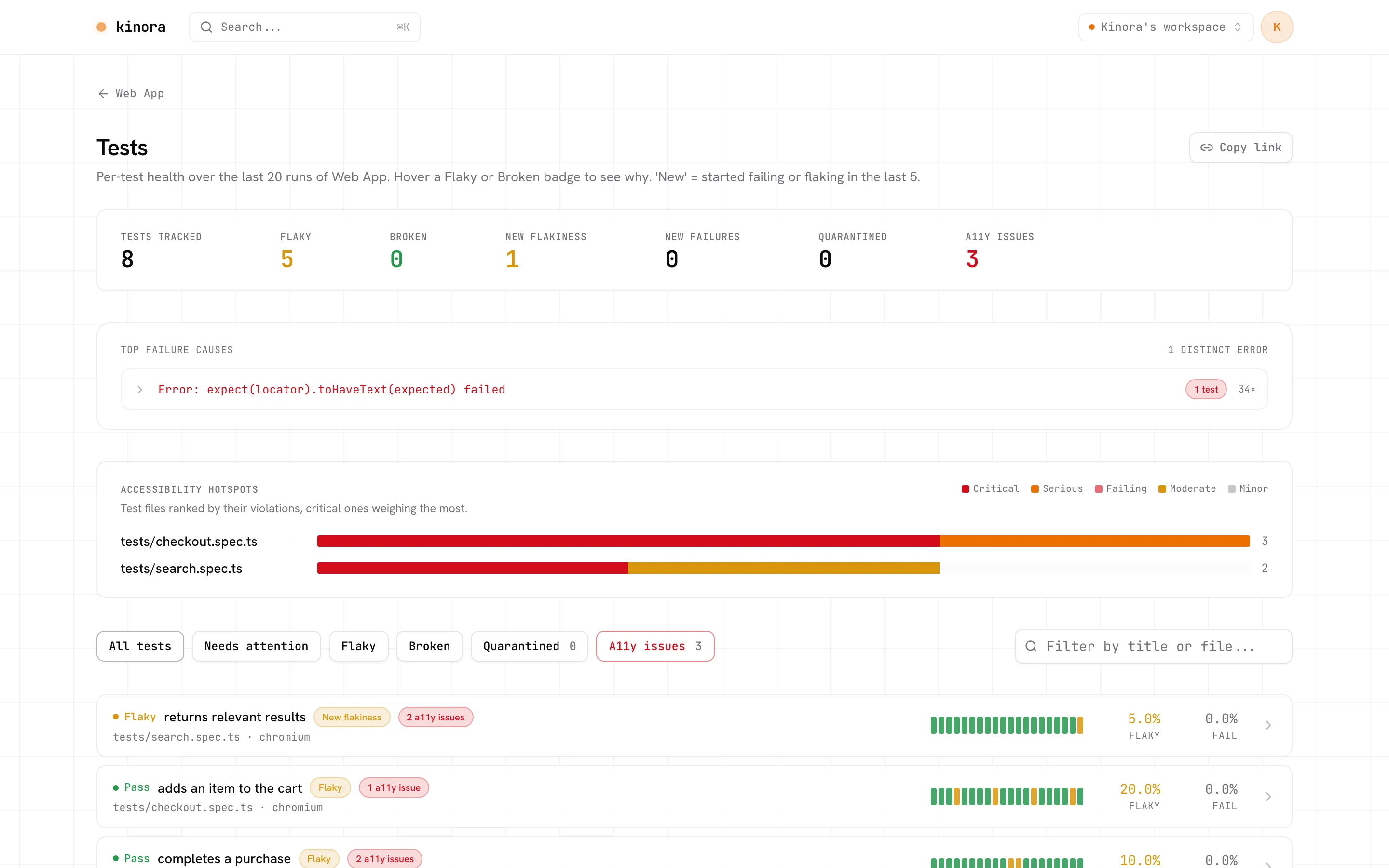1389x868 pixels.
Task: Click the '1 a11y issue' badge
Action: [x=394, y=787]
